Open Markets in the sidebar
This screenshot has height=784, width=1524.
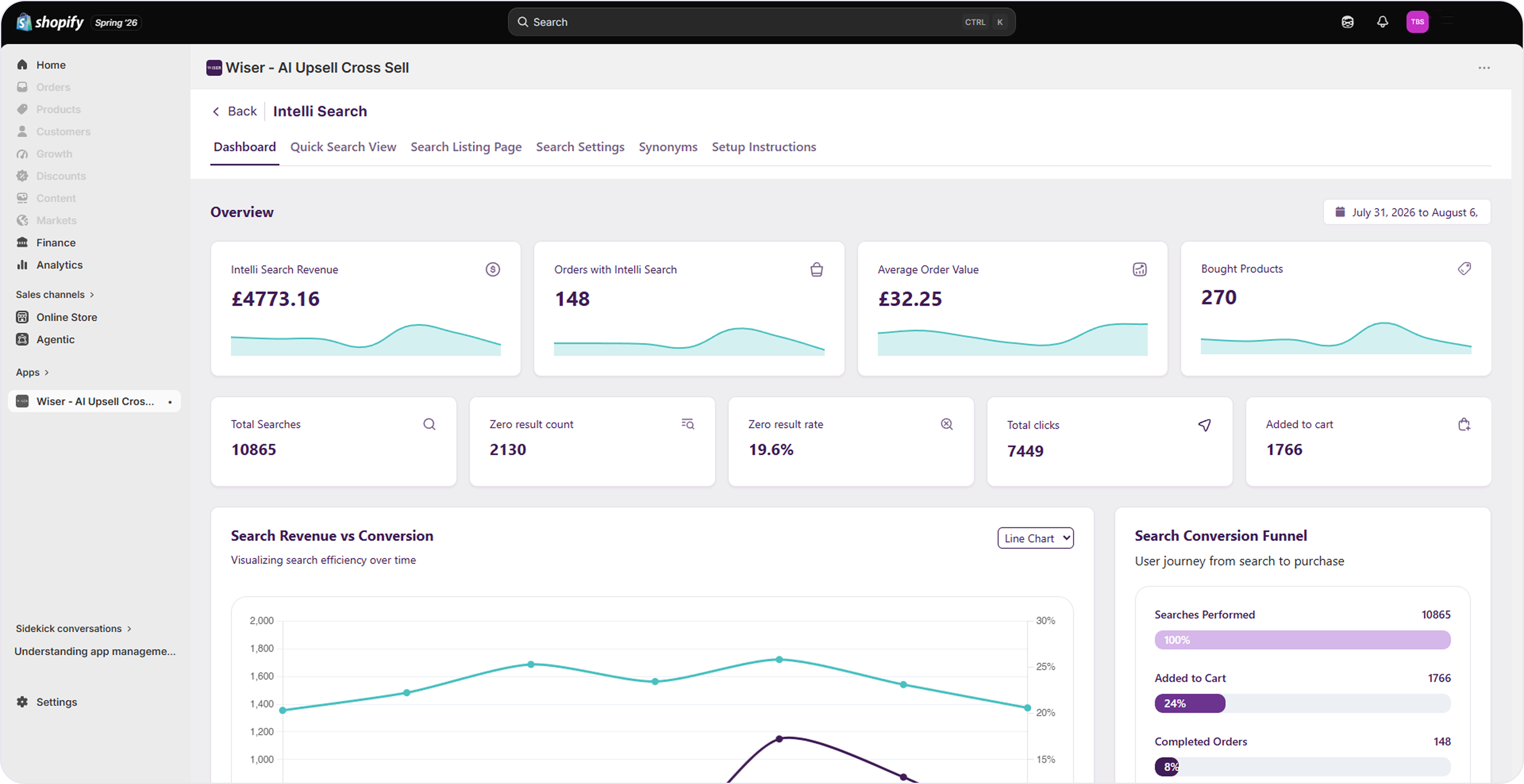coord(56,220)
